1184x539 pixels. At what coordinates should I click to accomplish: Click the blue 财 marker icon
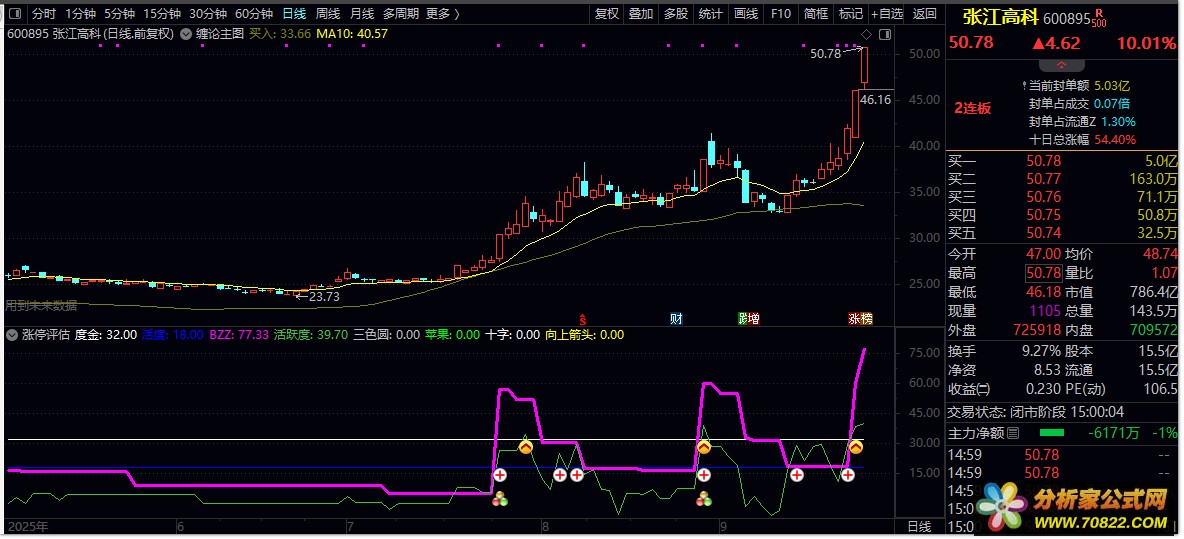676,319
